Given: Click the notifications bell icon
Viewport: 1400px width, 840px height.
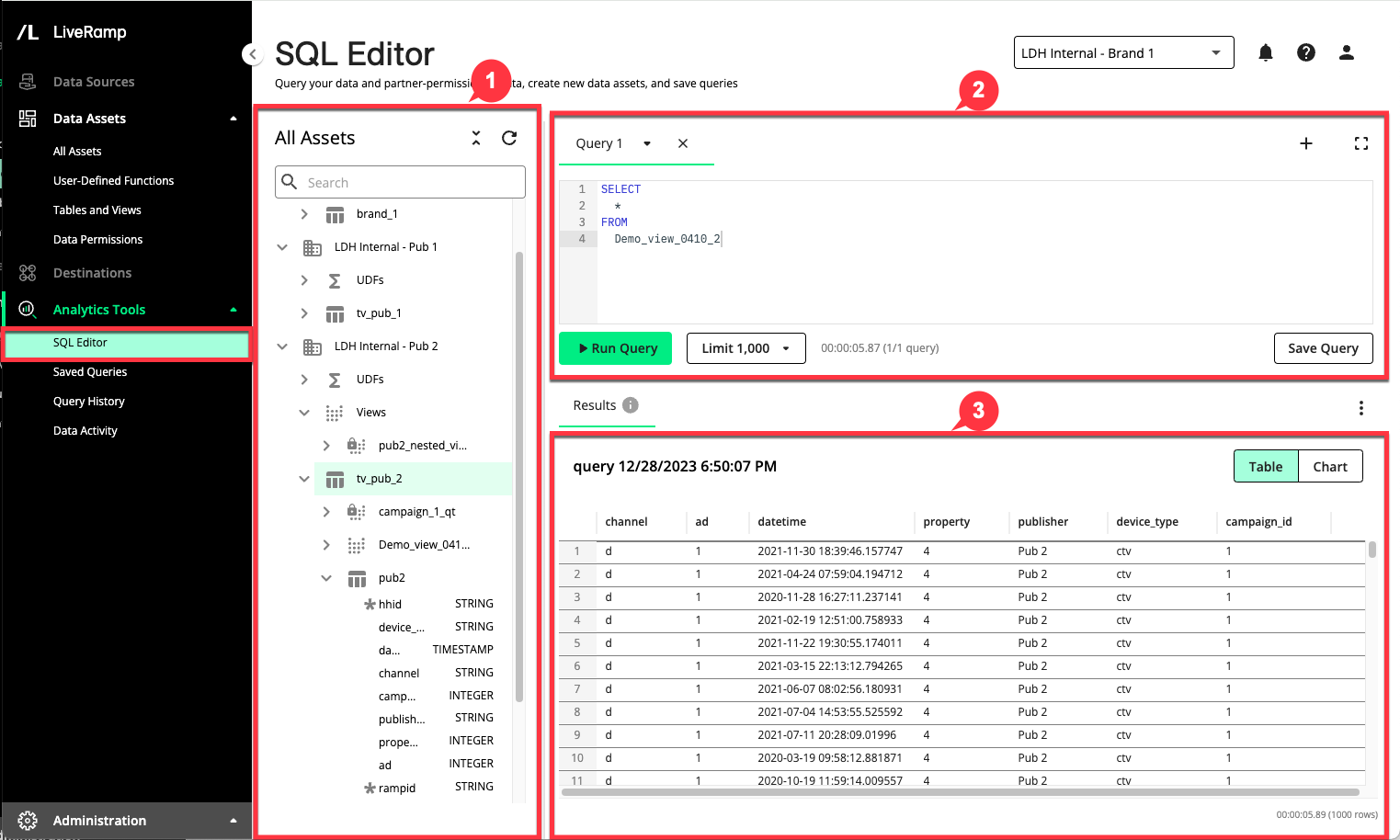Looking at the screenshot, I should tap(1266, 52).
